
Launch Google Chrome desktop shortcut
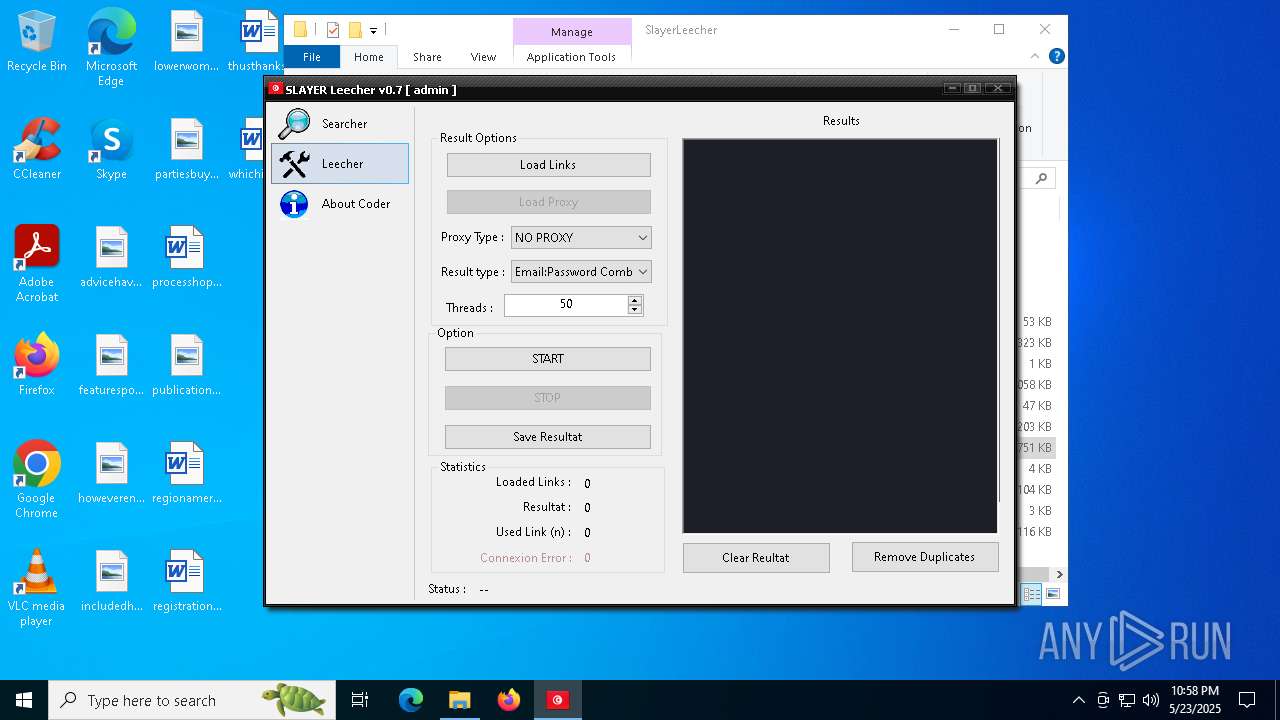click(37, 479)
